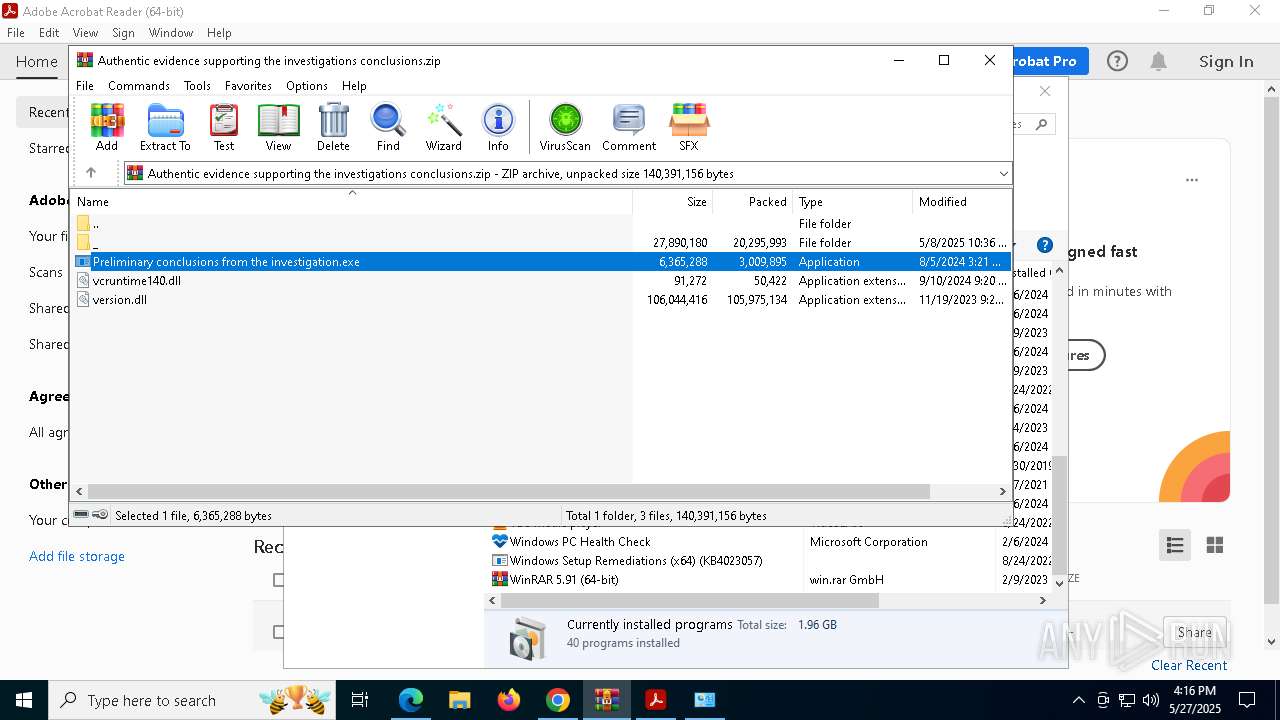Click the horizontal scrollbar in WinRAR list
Image resolution: width=1280 pixels, height=720 pixels.
508,491
